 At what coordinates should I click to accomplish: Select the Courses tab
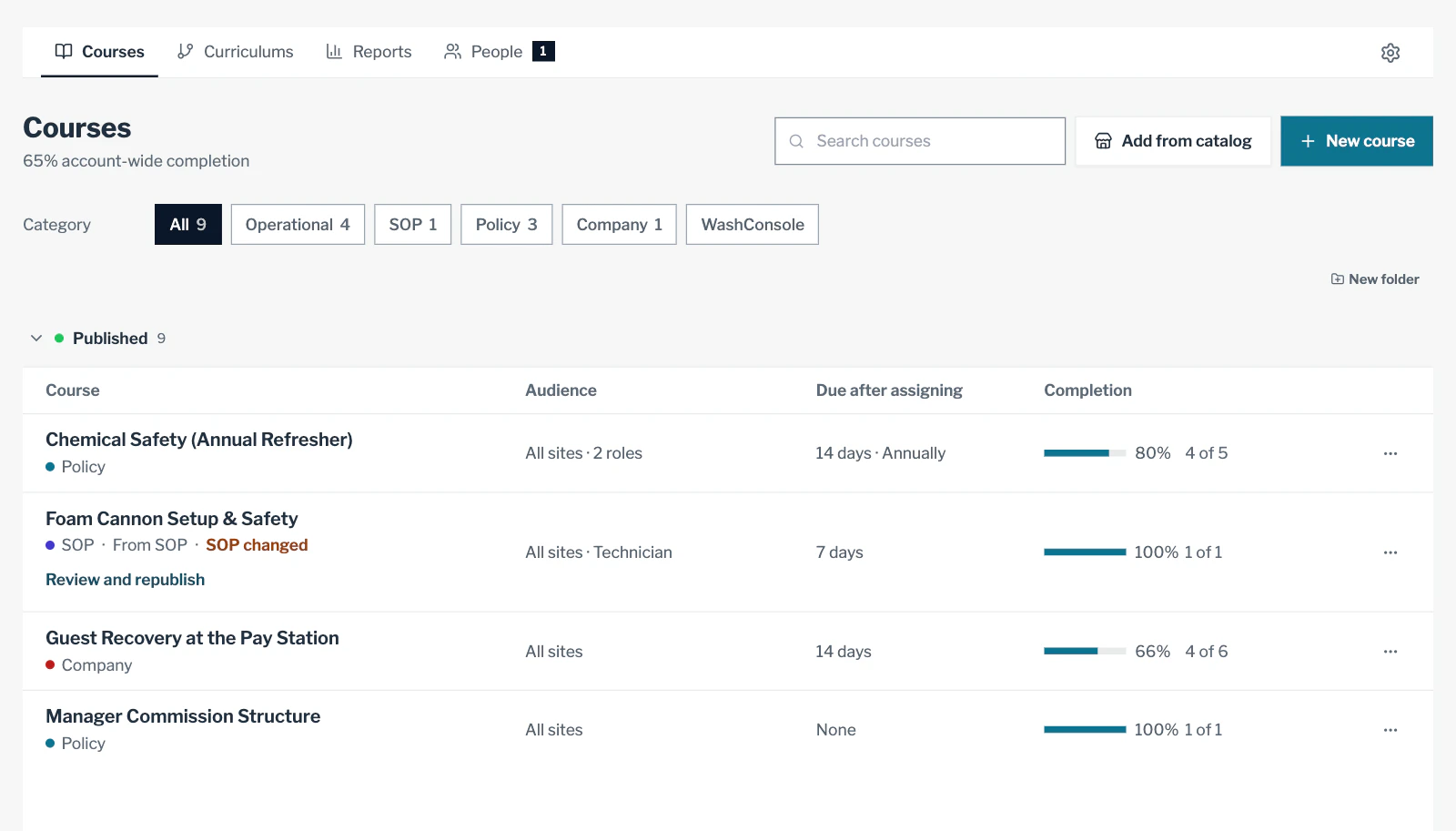(x=99, y=52)
